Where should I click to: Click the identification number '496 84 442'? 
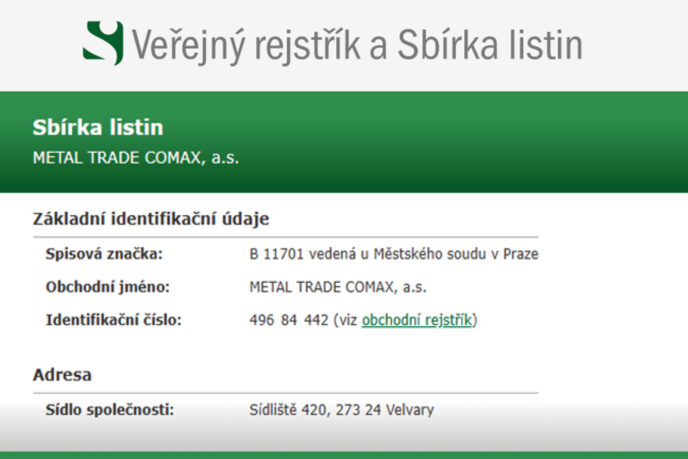288,320
